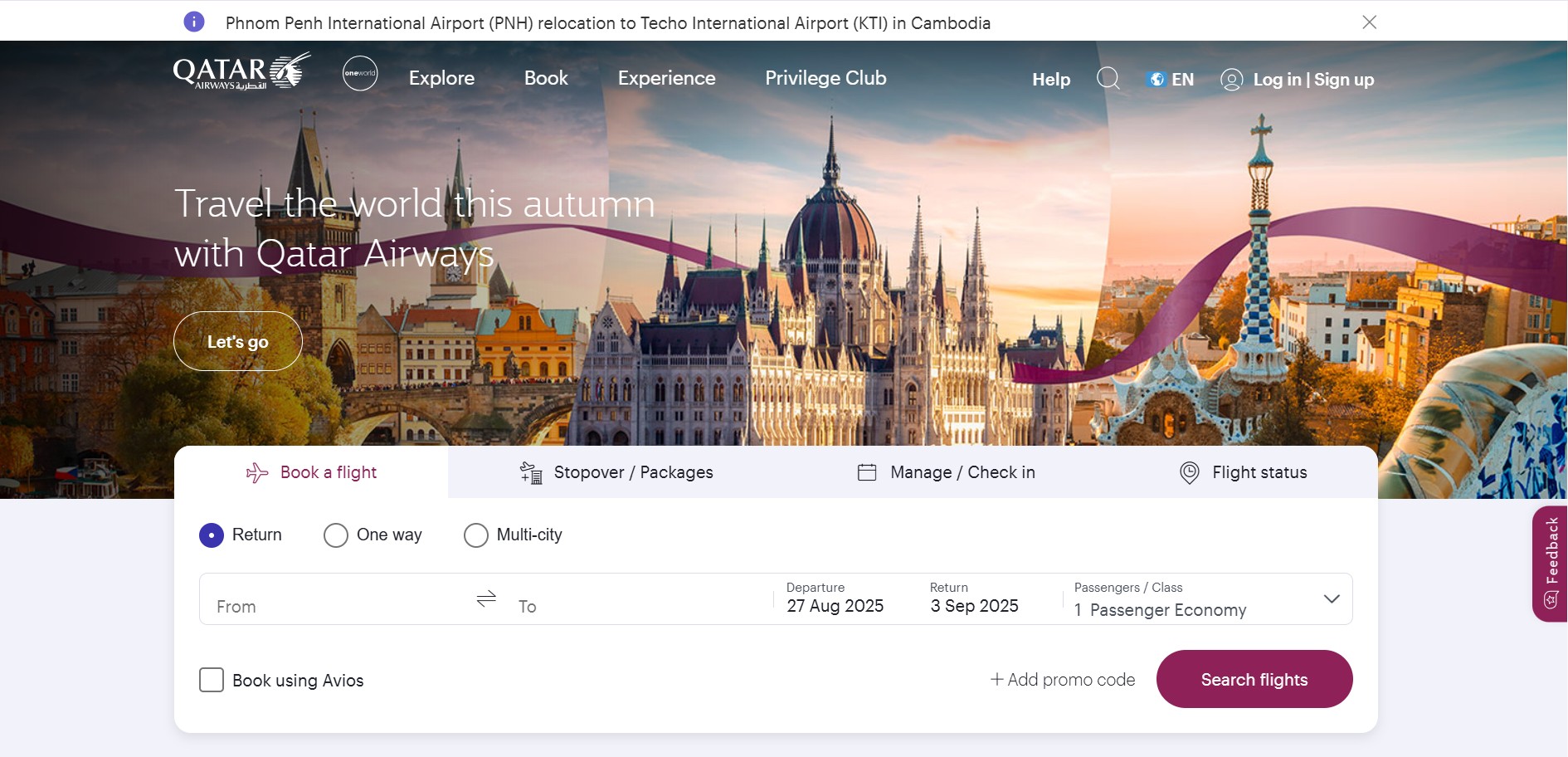The width and height of the screenshot is (1568, 757).
Task: Click the info icon in the notification banner
Action: pyautogui.click(x=193, y=22)
